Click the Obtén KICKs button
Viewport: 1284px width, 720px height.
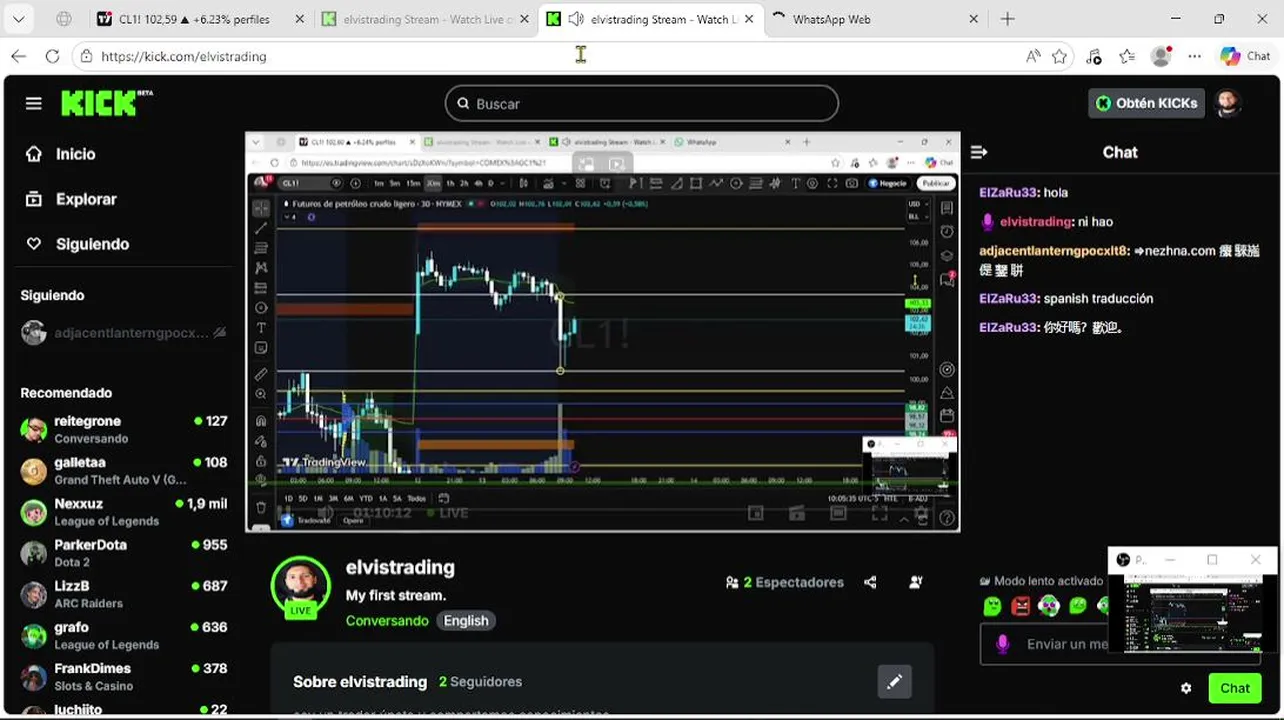pyautogui.click(x=1146, y=103)
